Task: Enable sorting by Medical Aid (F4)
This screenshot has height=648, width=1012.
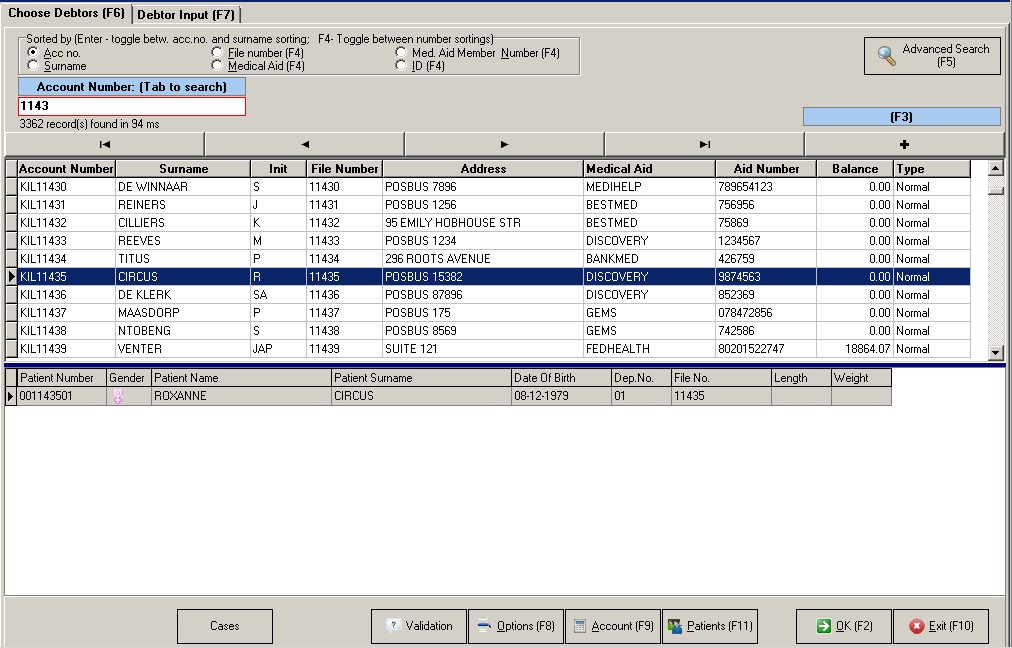Action: tap(217, 65)
